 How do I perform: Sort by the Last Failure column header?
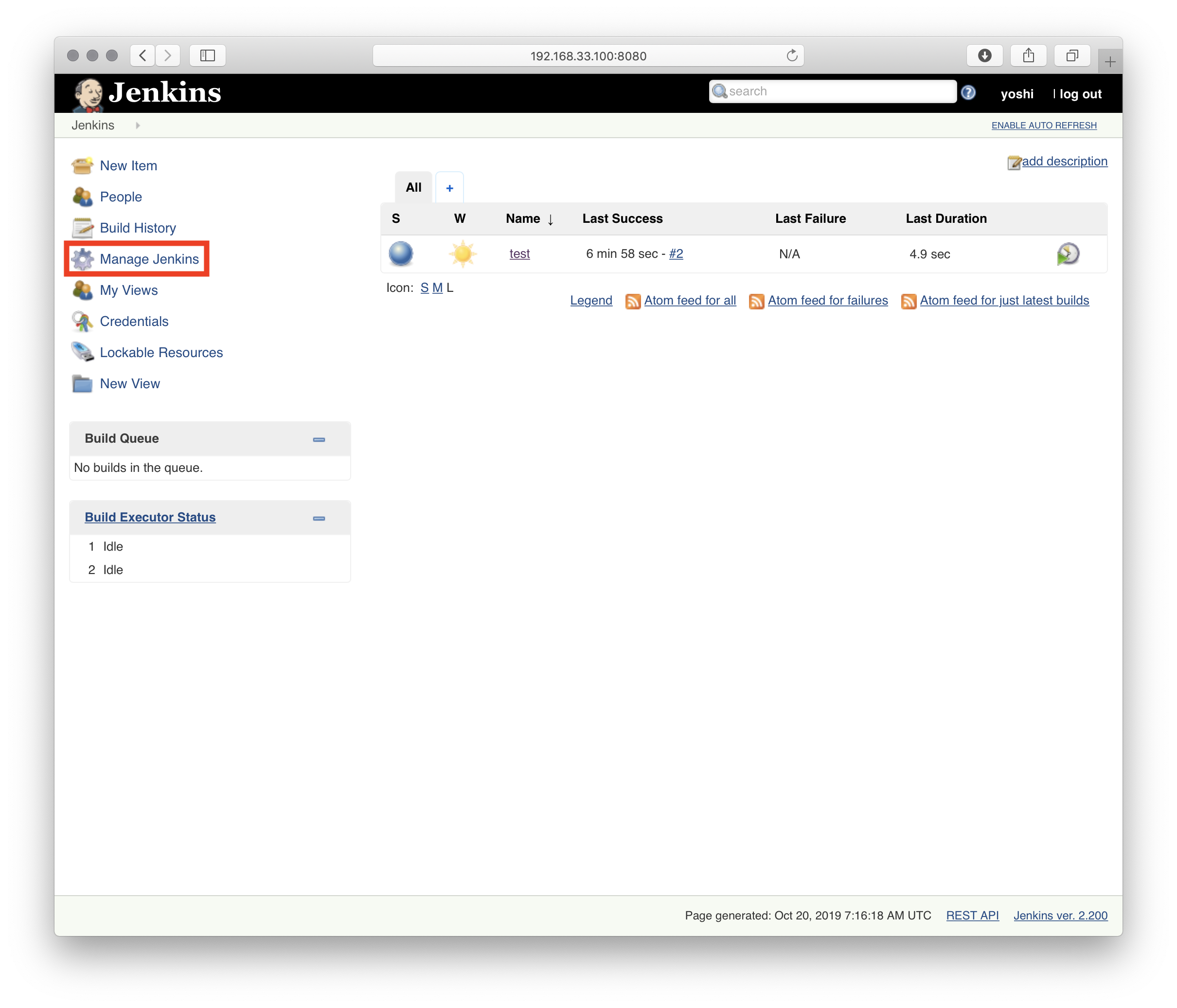811,219
